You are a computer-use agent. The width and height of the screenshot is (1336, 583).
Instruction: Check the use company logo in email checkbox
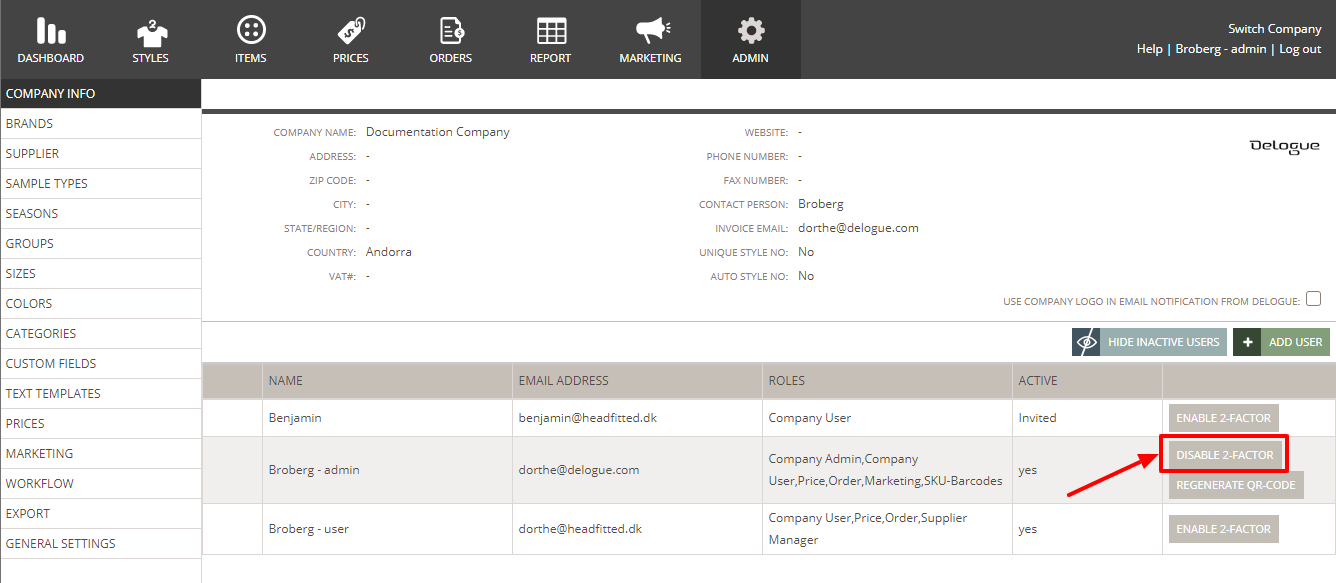(1313, 299)
